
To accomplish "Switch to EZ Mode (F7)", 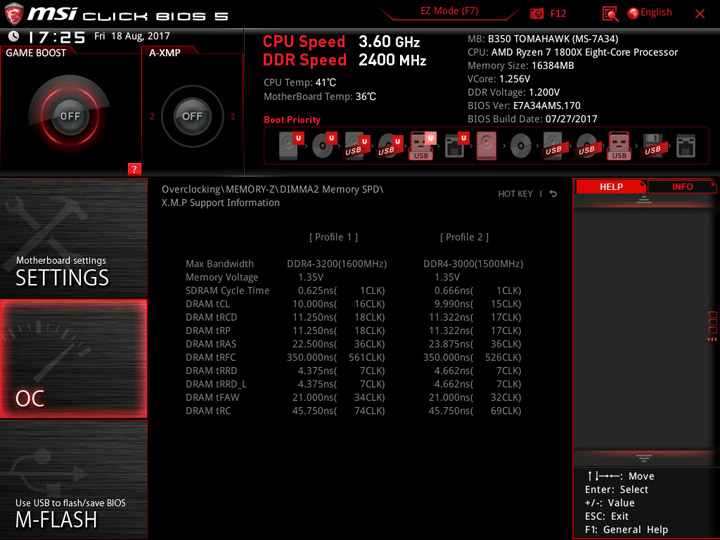I will (x=449, y=11).
